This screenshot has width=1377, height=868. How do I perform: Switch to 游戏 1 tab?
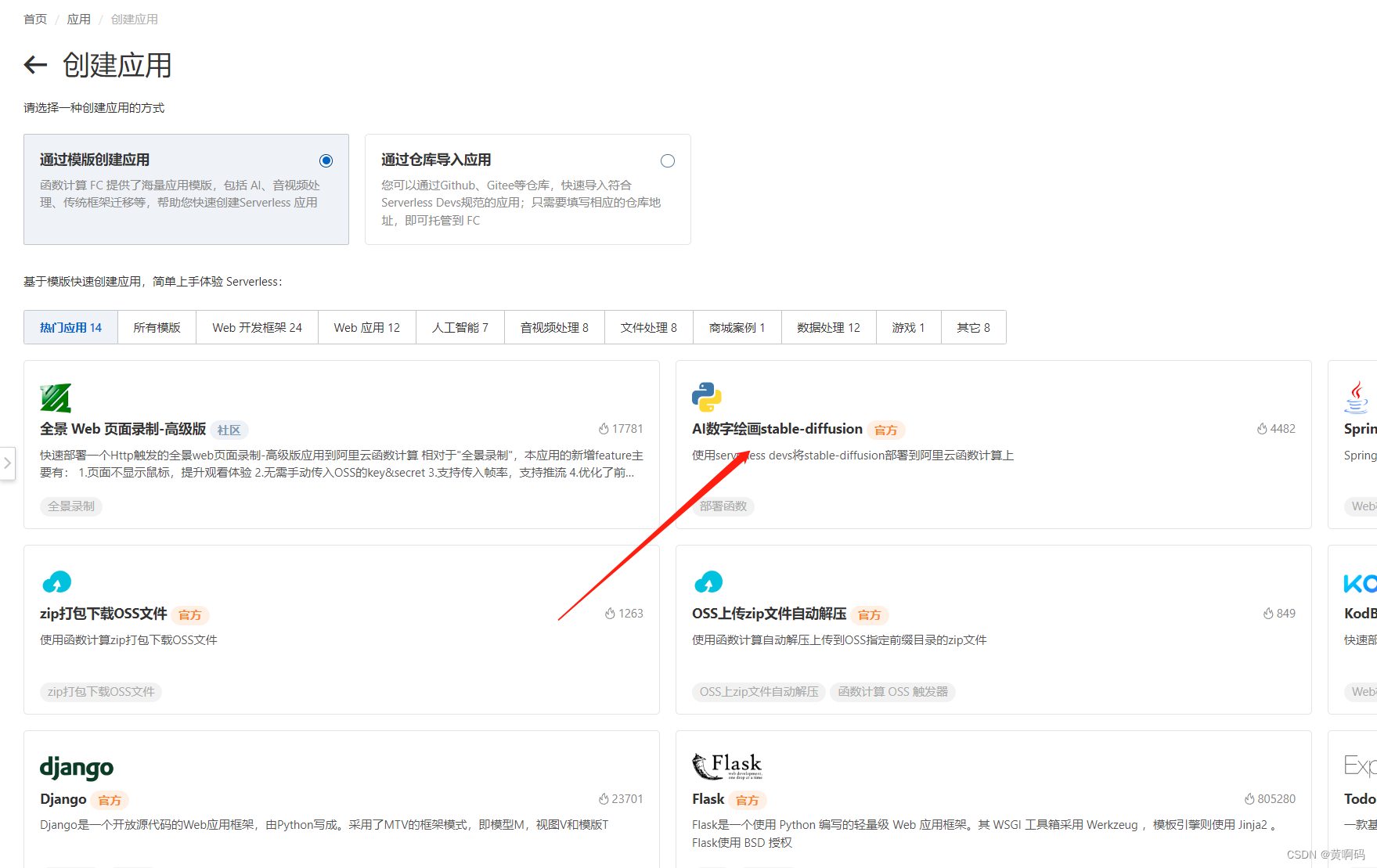pyautogui.click(x=909, y=327)
